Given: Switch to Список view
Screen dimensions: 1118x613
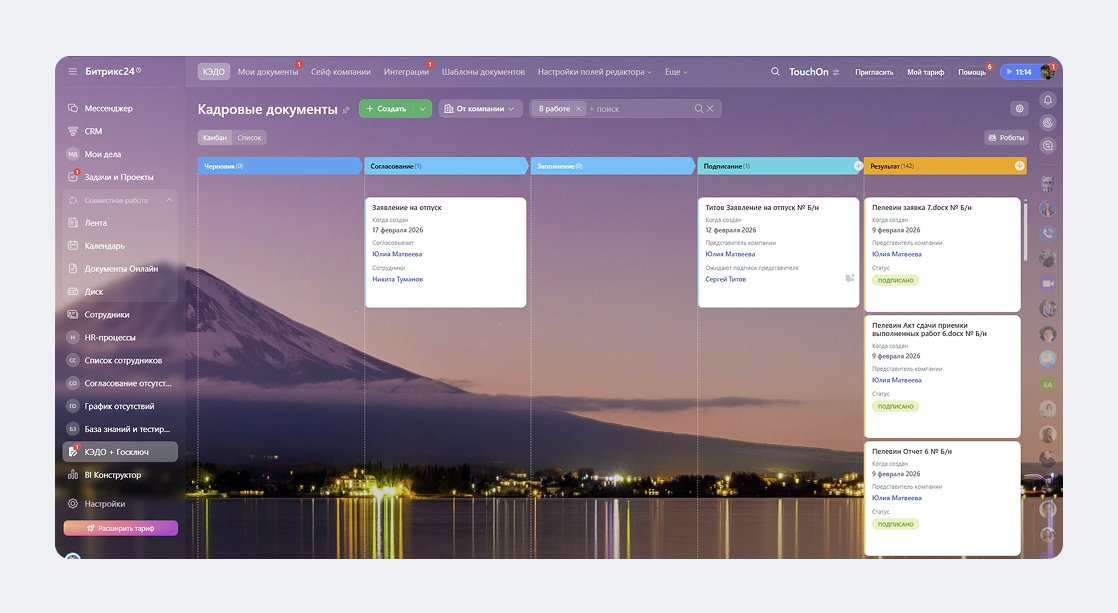Looking at the screenshot, I should pos(249,138).
